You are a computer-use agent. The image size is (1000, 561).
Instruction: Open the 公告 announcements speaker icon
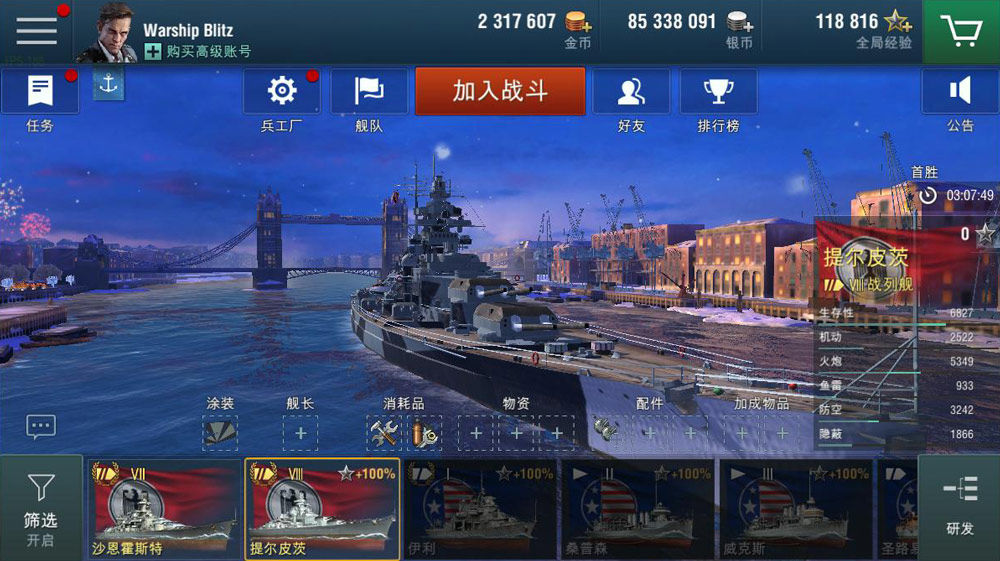960,91
